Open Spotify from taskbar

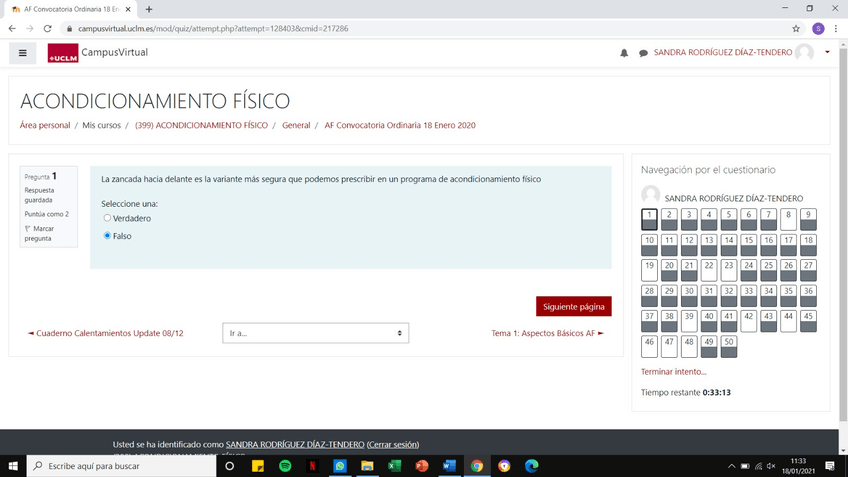coord(285,466)
